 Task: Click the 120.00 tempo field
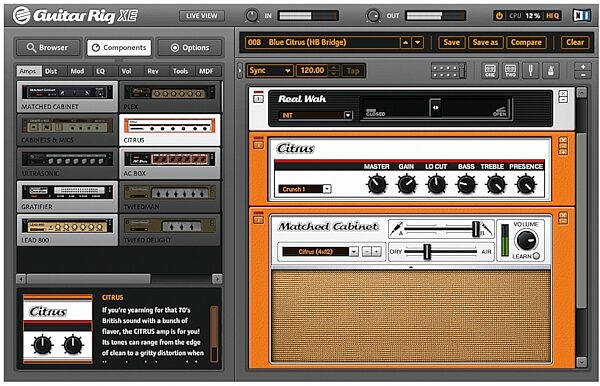[x=312, y=70]
